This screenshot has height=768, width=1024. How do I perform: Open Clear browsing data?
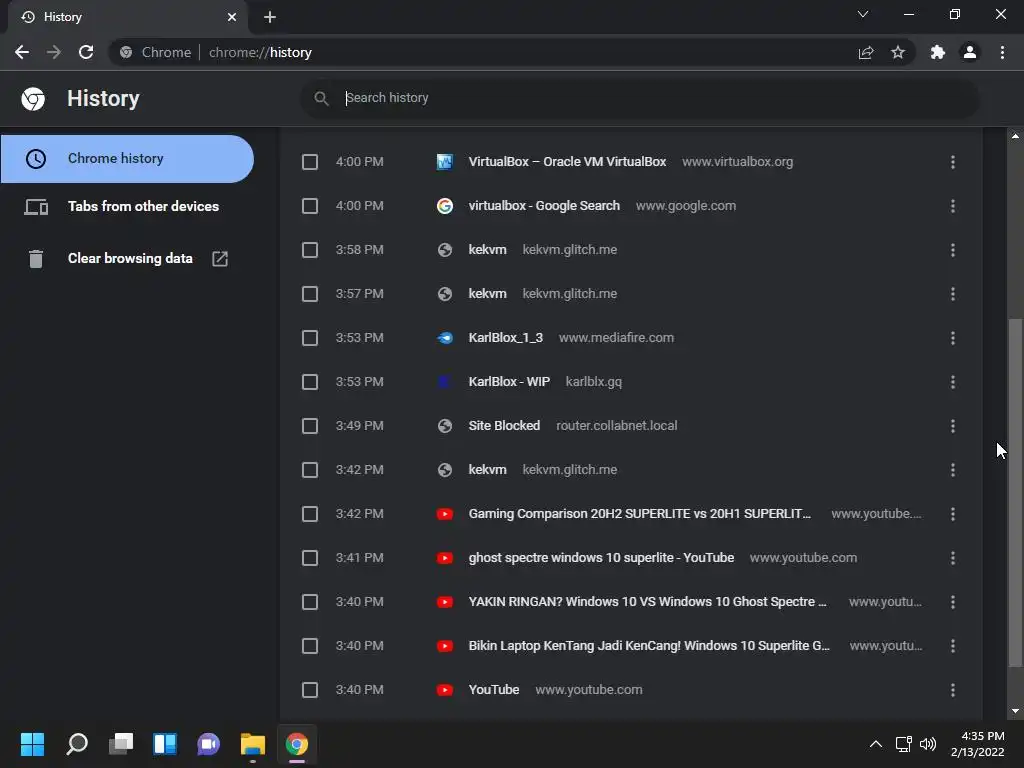[x=127, y=259]
